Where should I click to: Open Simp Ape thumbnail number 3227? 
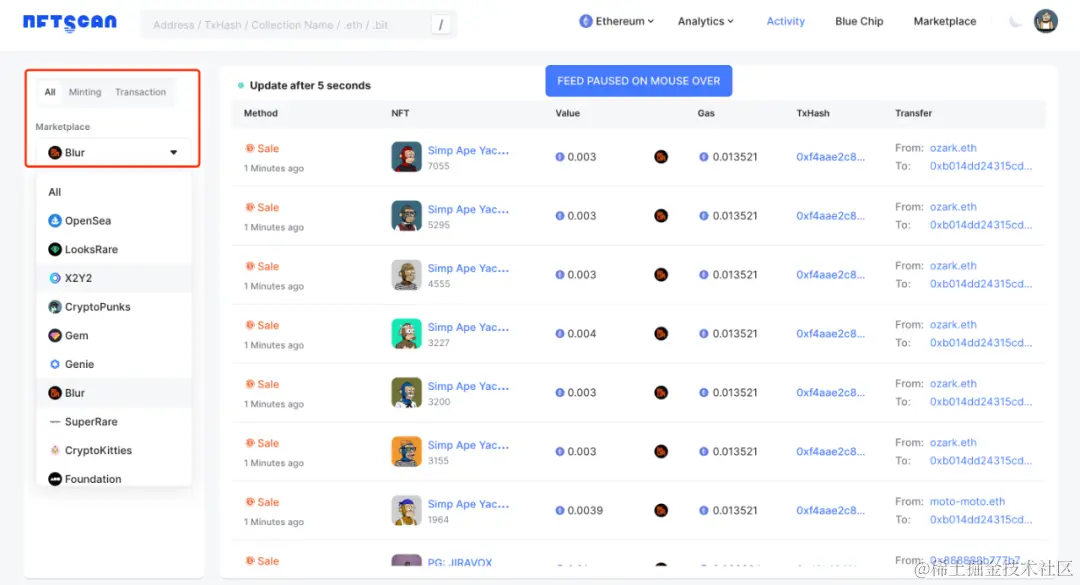(x=406, y=333)
